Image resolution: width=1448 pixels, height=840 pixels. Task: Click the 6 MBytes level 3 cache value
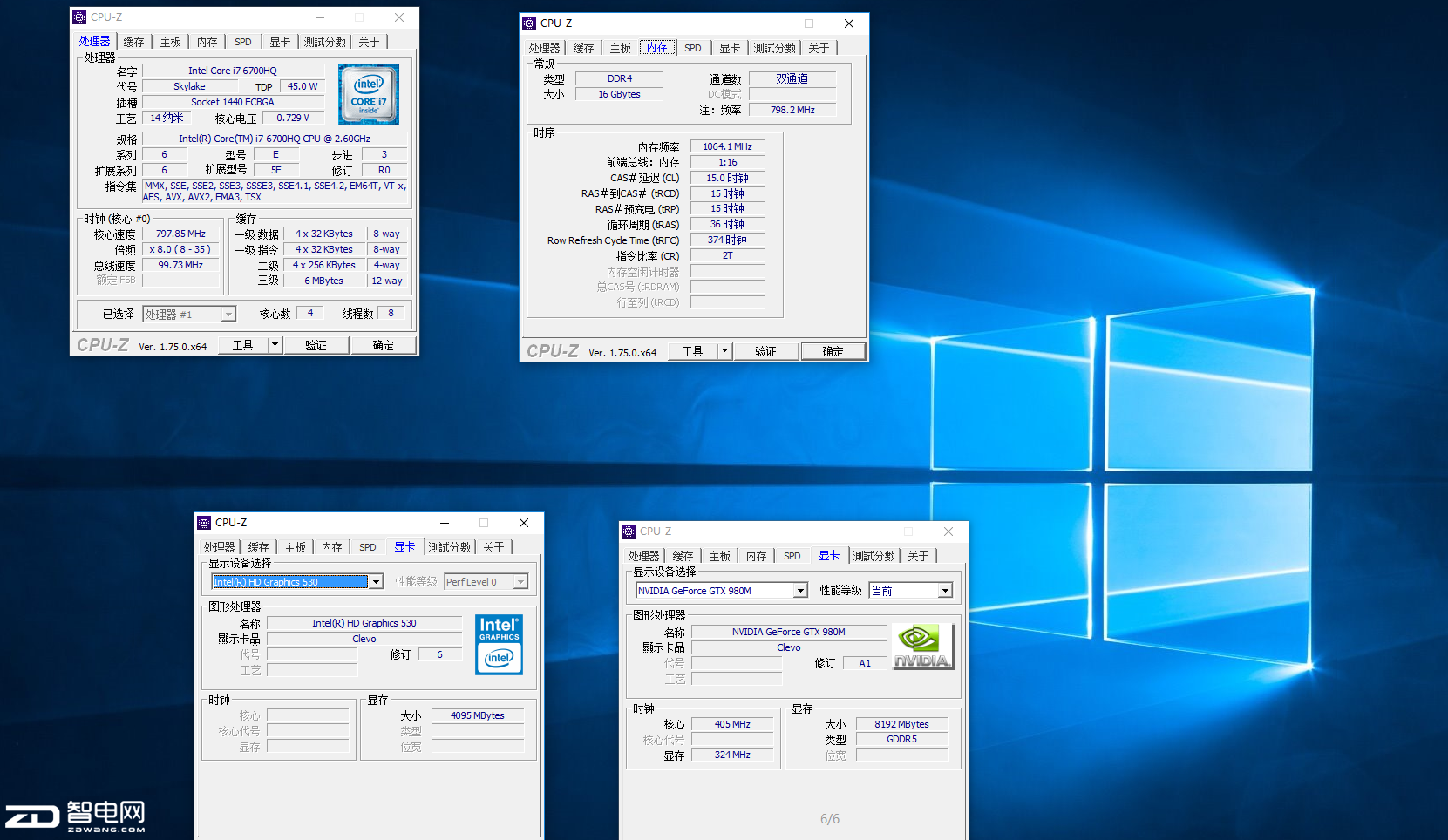pos(323,281)
